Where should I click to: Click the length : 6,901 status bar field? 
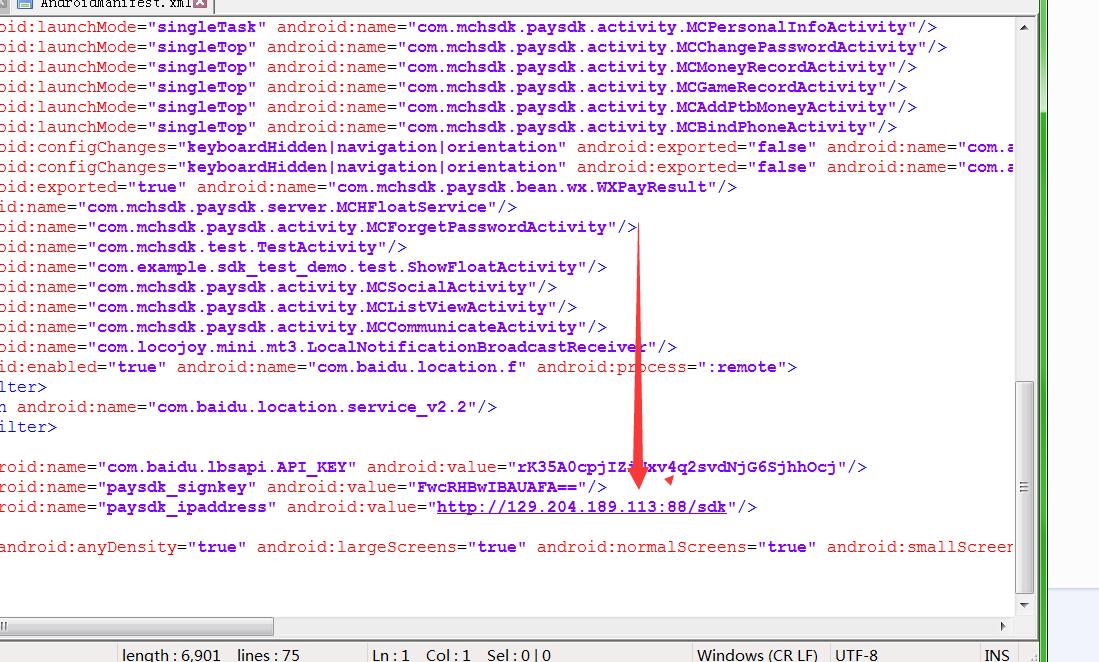[171, 655]
